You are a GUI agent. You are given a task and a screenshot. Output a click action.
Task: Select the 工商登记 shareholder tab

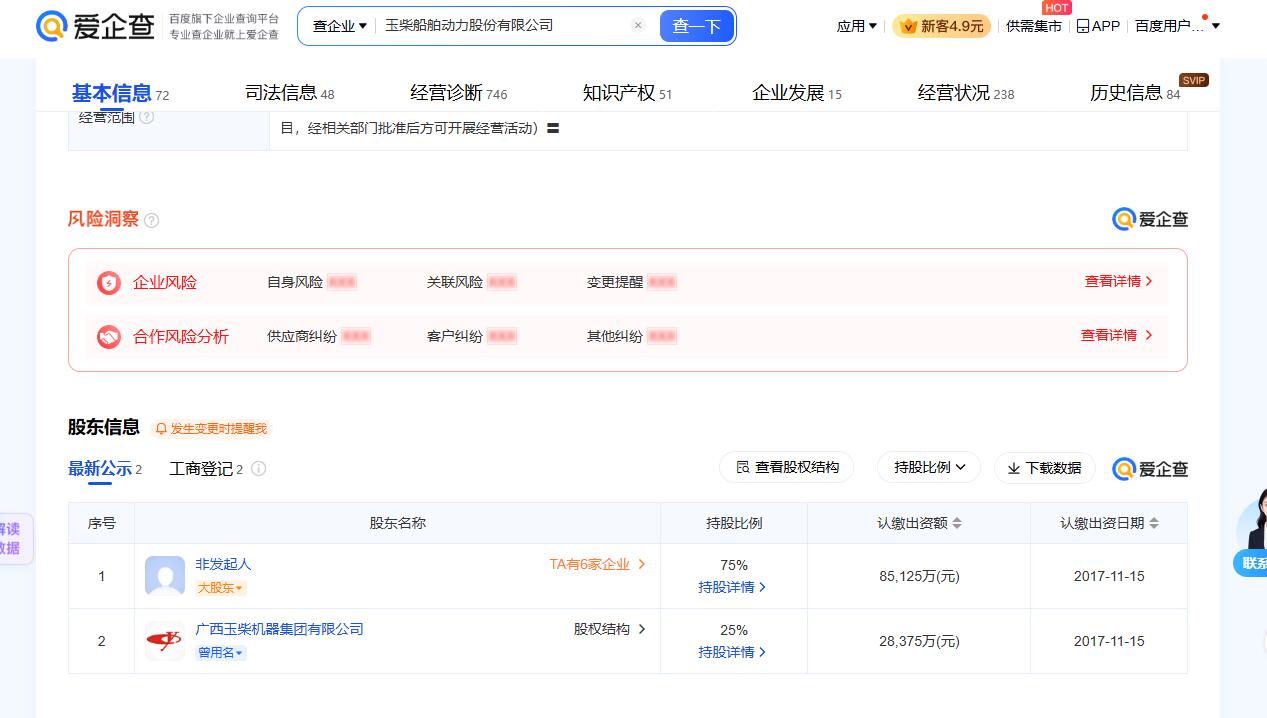(206, 469)
